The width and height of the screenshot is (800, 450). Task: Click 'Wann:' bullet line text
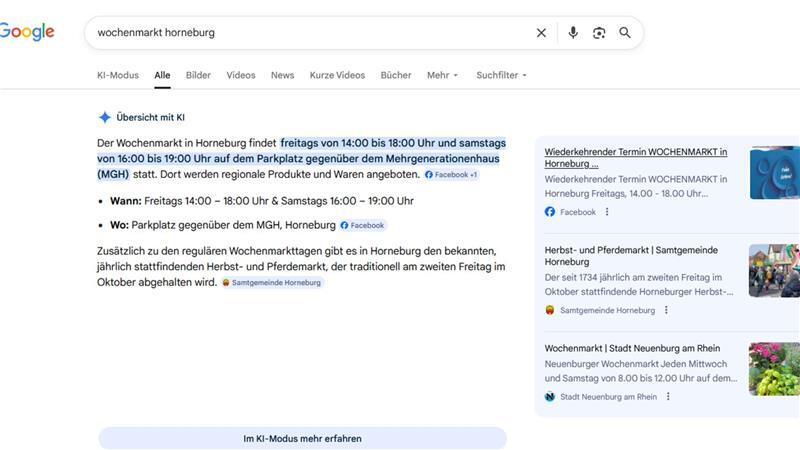point(262,201)
